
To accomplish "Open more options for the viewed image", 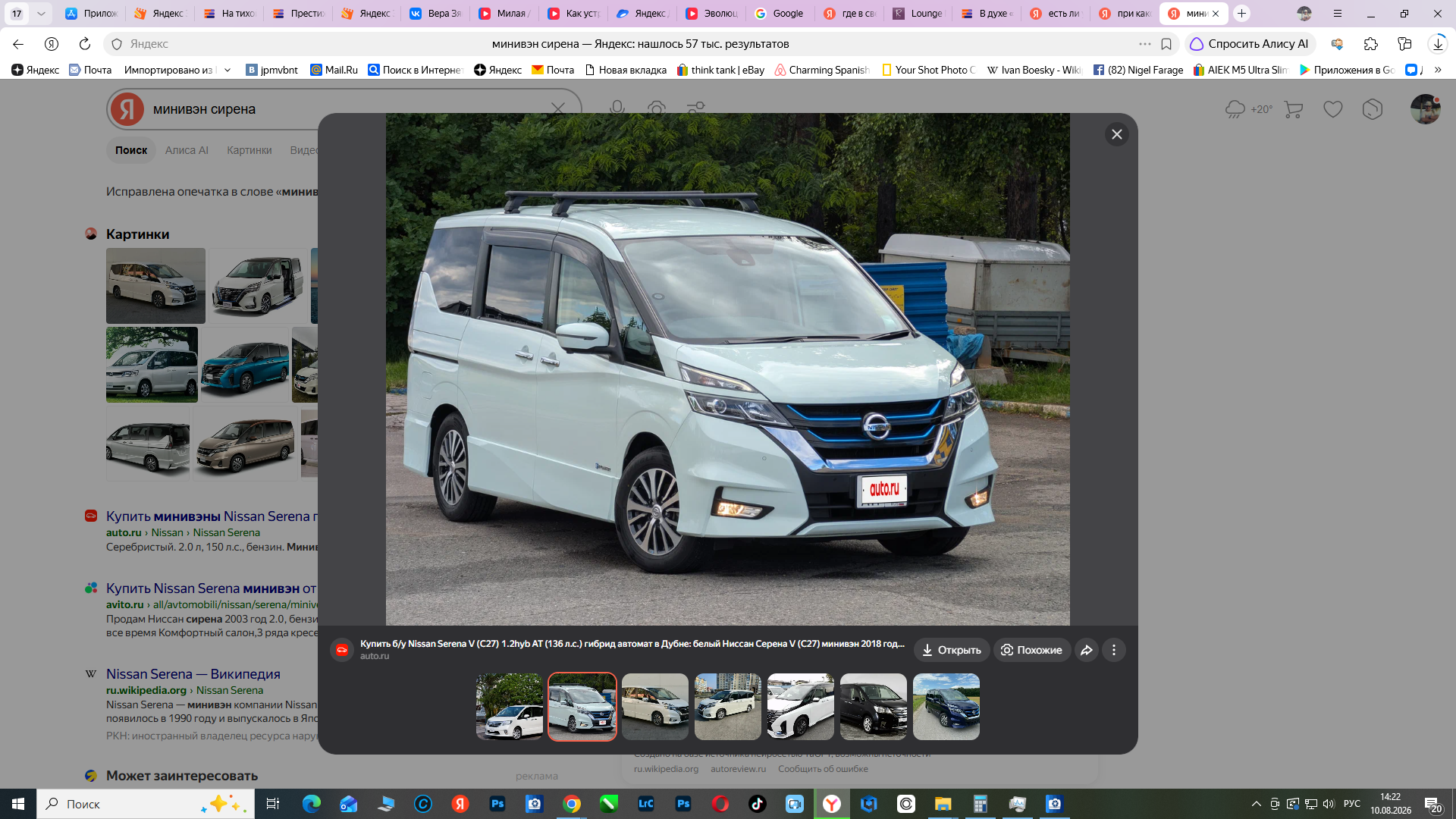I will (1113, 650).
